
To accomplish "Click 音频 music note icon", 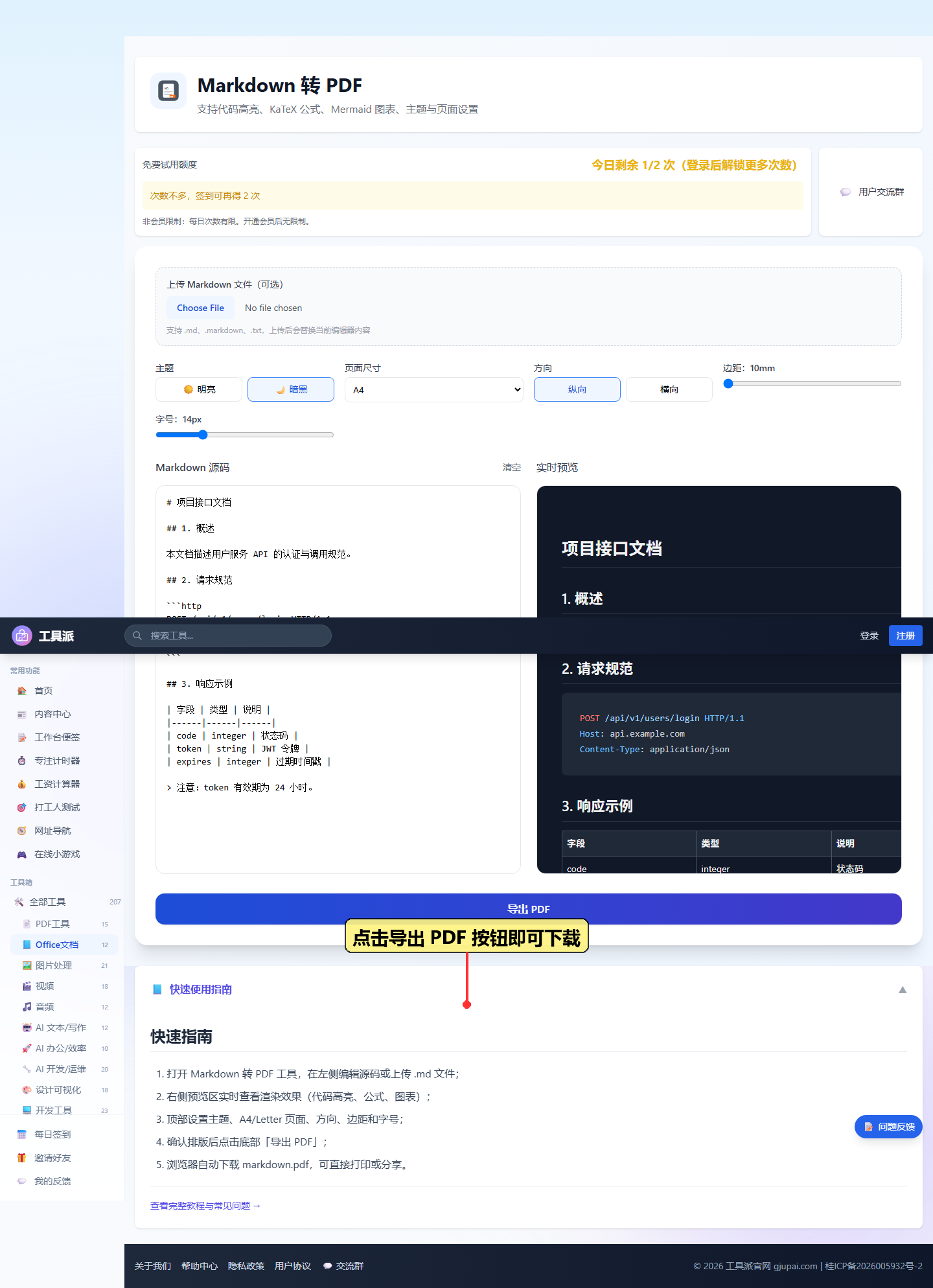I will tap(27, 1007).
